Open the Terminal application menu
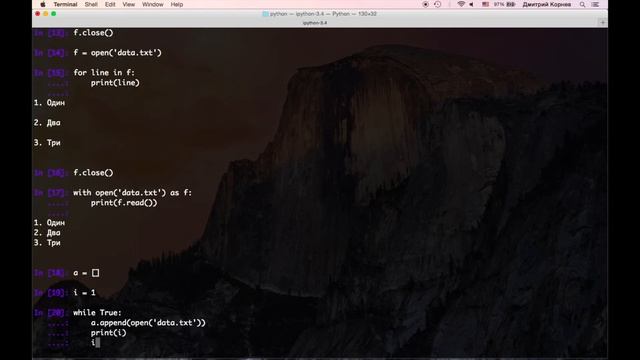Viewport: 640px width, 360px height. [65, 4]
